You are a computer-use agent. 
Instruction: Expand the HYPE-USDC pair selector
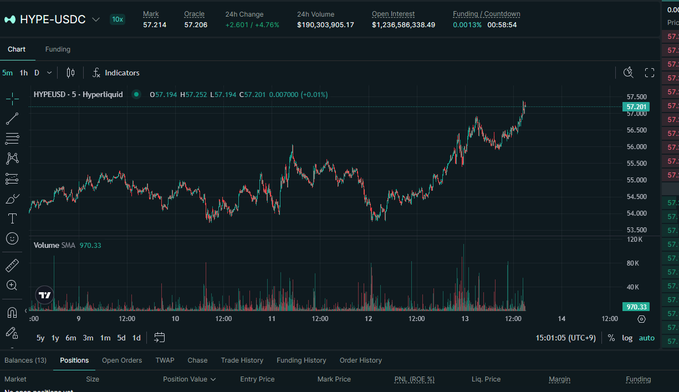click(x=96, y=19)
